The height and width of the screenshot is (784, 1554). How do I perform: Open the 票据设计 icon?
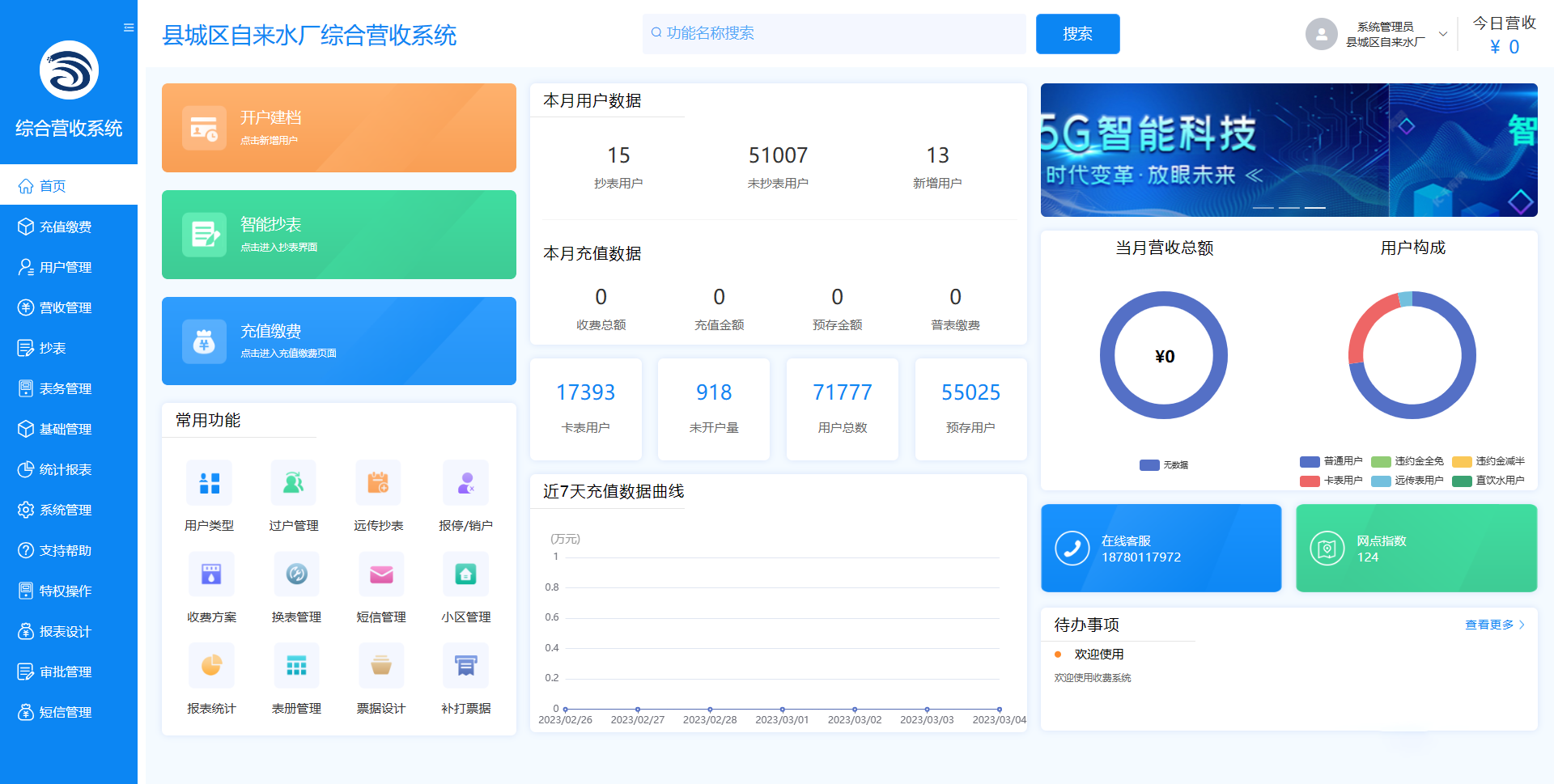point(381,666)
